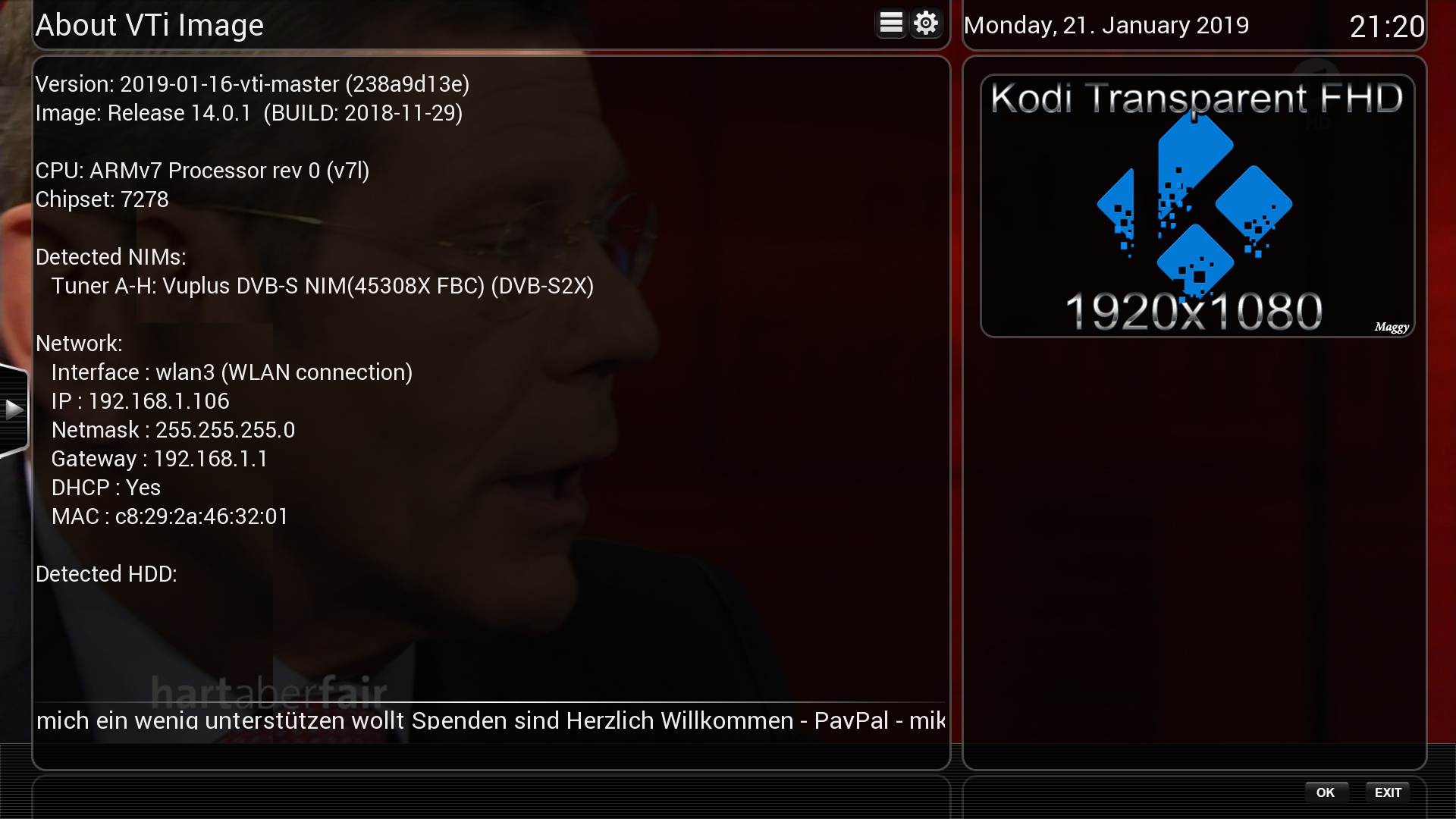Click the Detected HDD label
The image size is (1456, 819).
106,574
